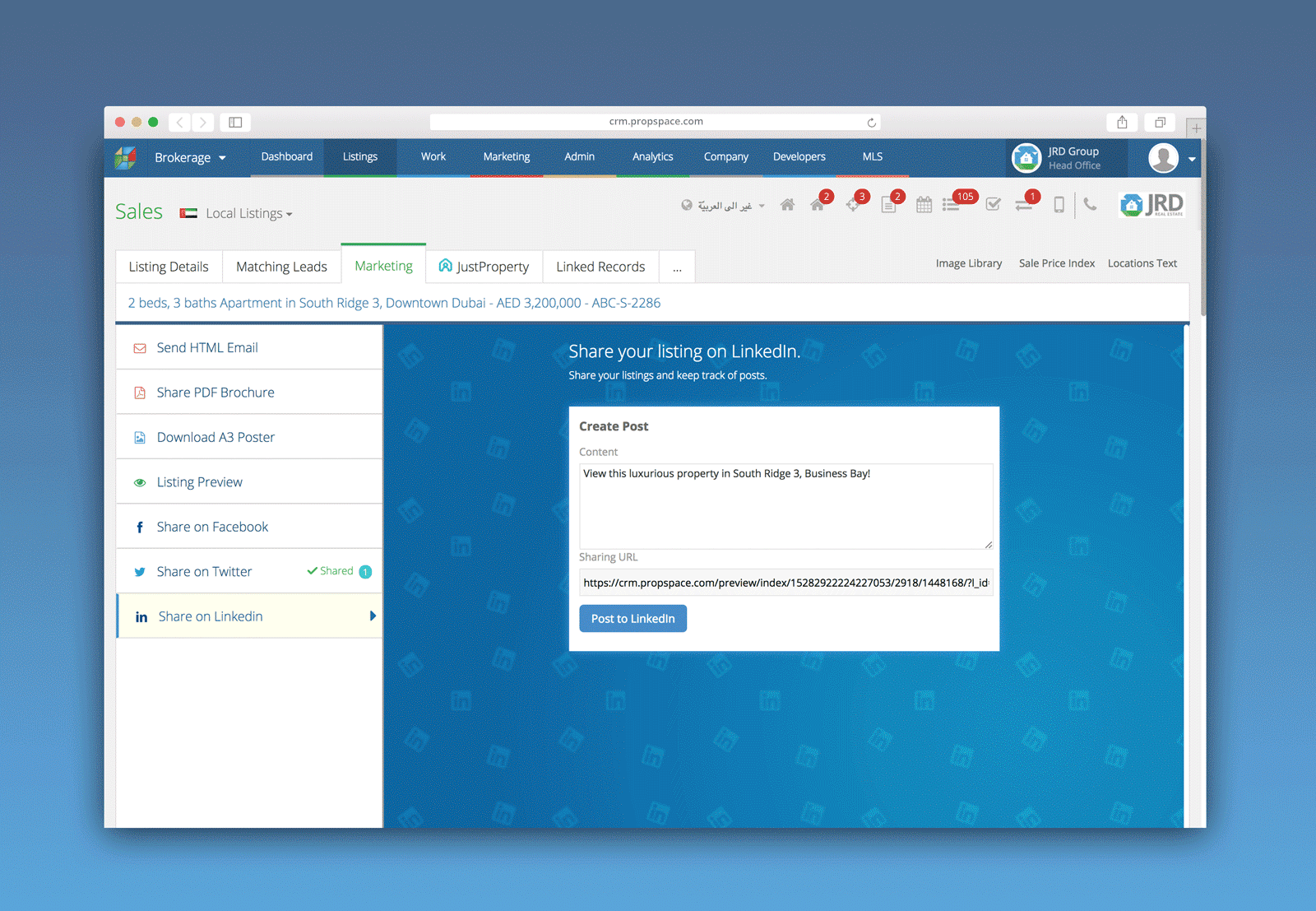Open the Dashboard menu
1316x911 pixels.
(x=287, y=156)
